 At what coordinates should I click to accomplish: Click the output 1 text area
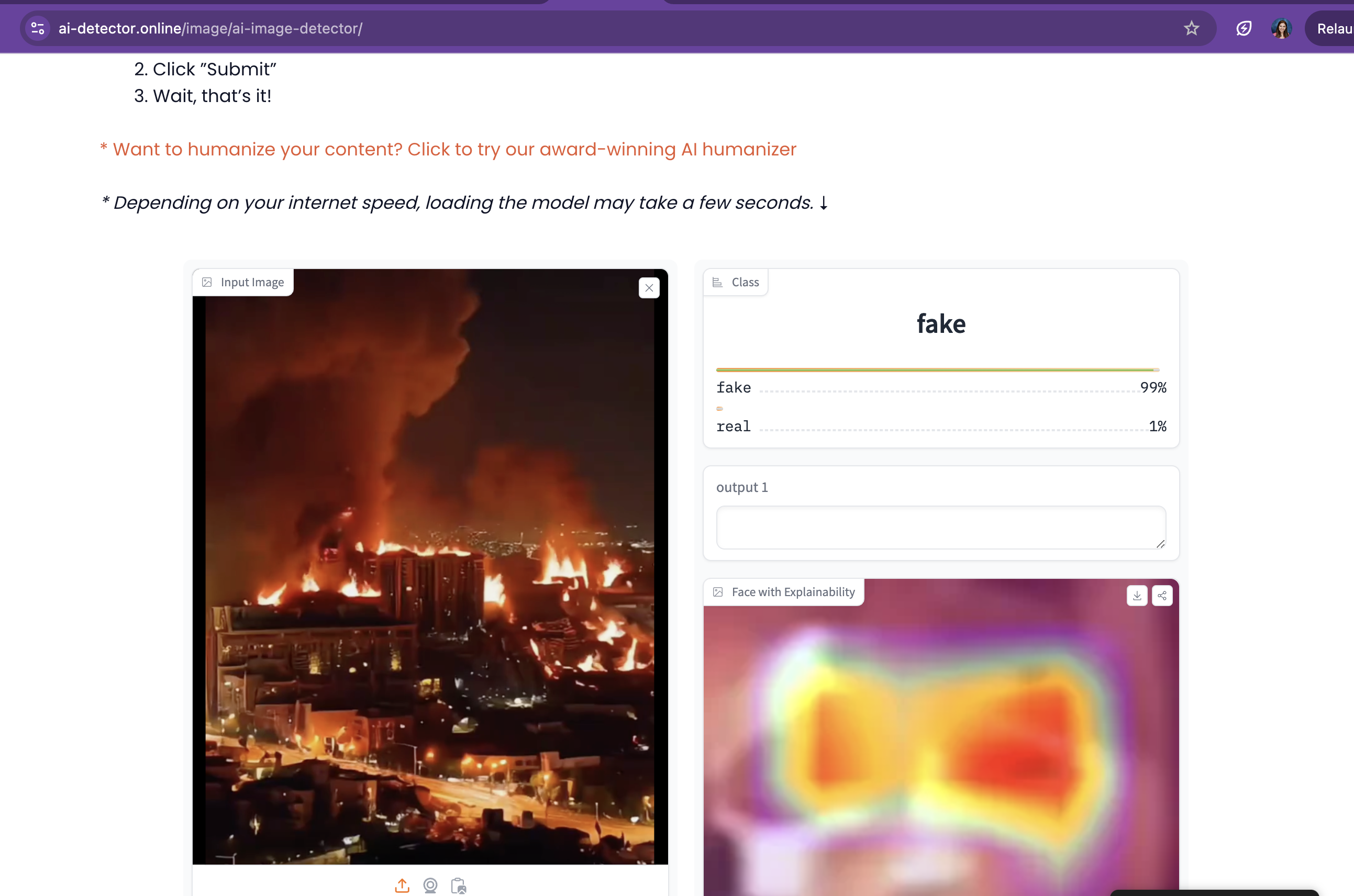[941, 527]
